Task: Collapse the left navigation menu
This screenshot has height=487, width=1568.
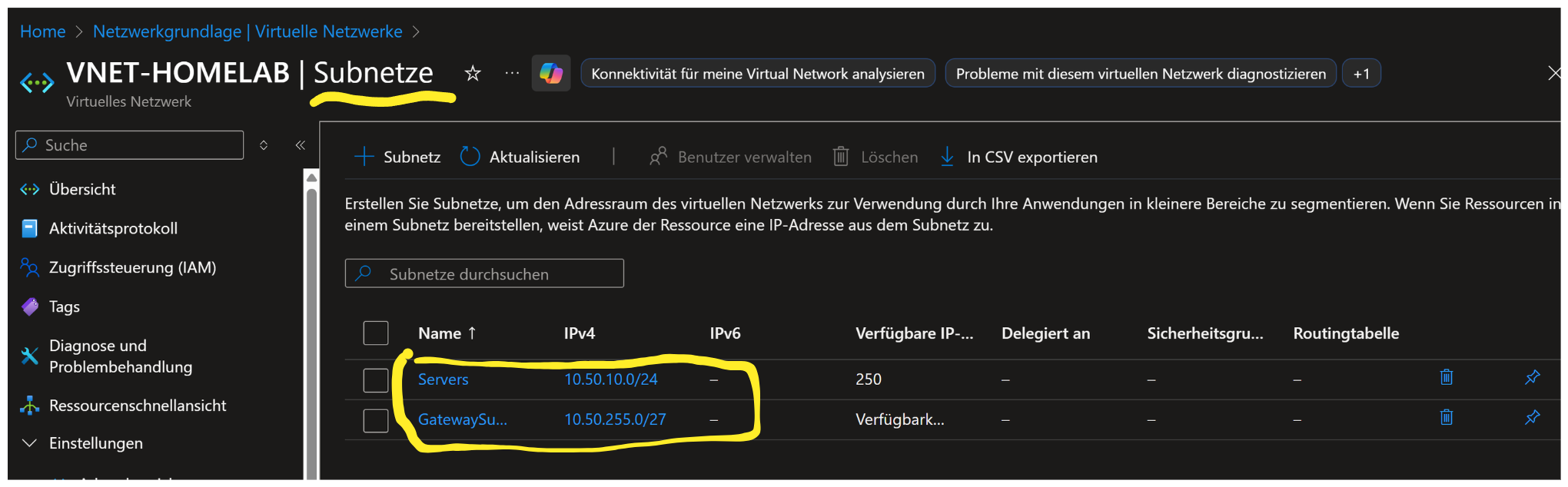Action: 301,145
